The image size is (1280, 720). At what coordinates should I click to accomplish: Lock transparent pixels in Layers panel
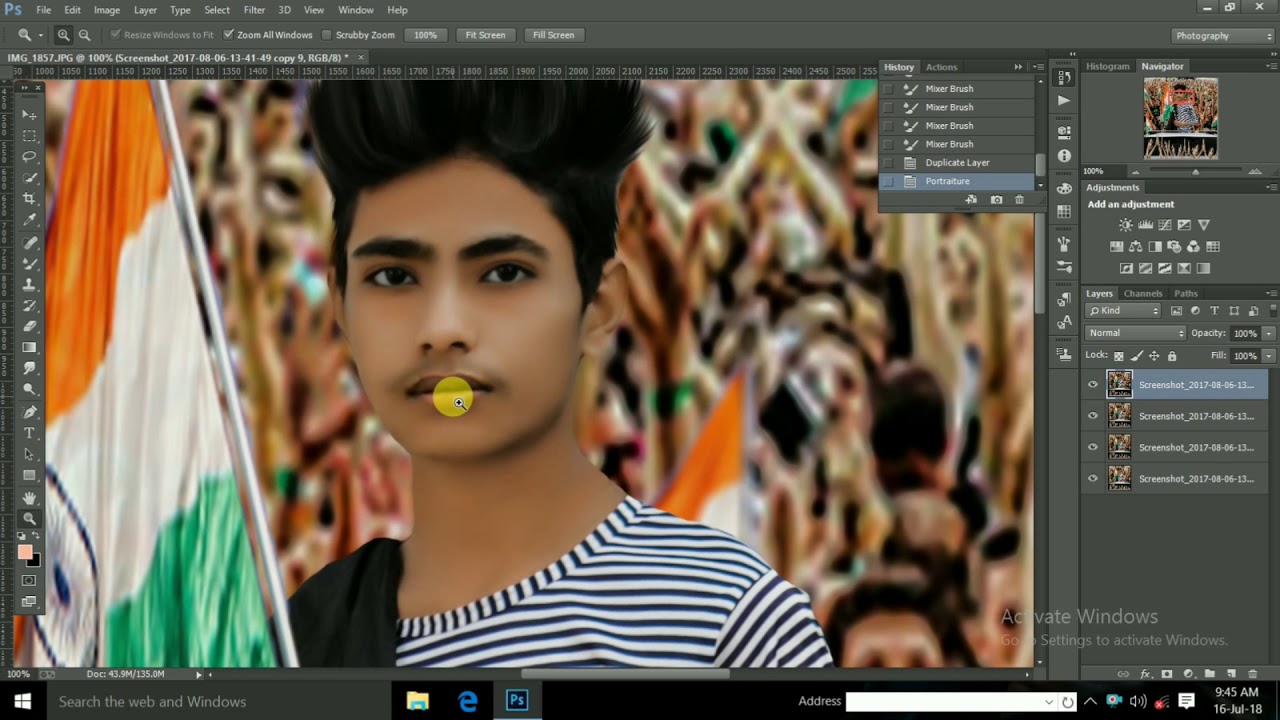[1119, 356]
